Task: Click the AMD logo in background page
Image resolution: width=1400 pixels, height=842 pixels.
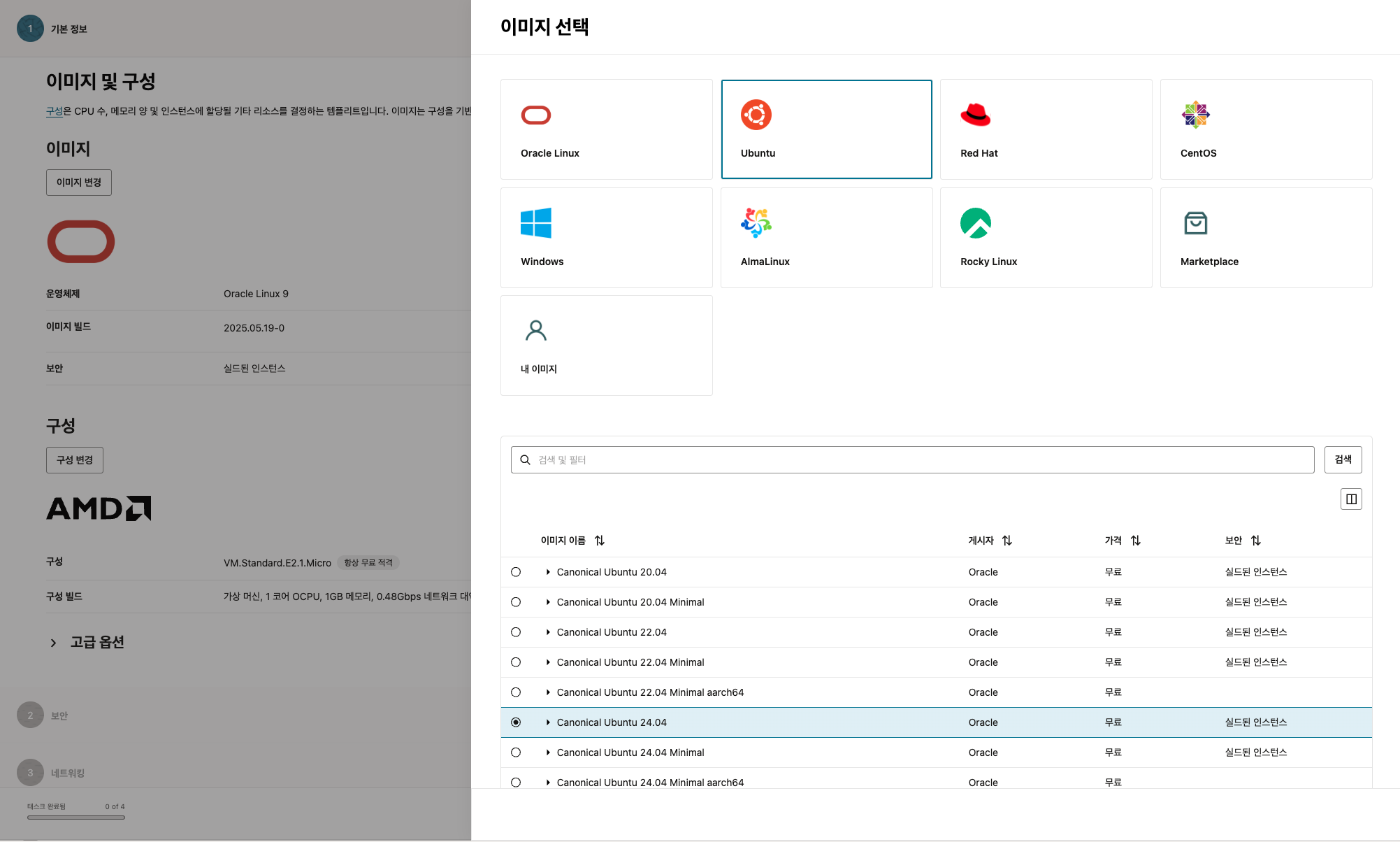Action: tap(99, 508)
